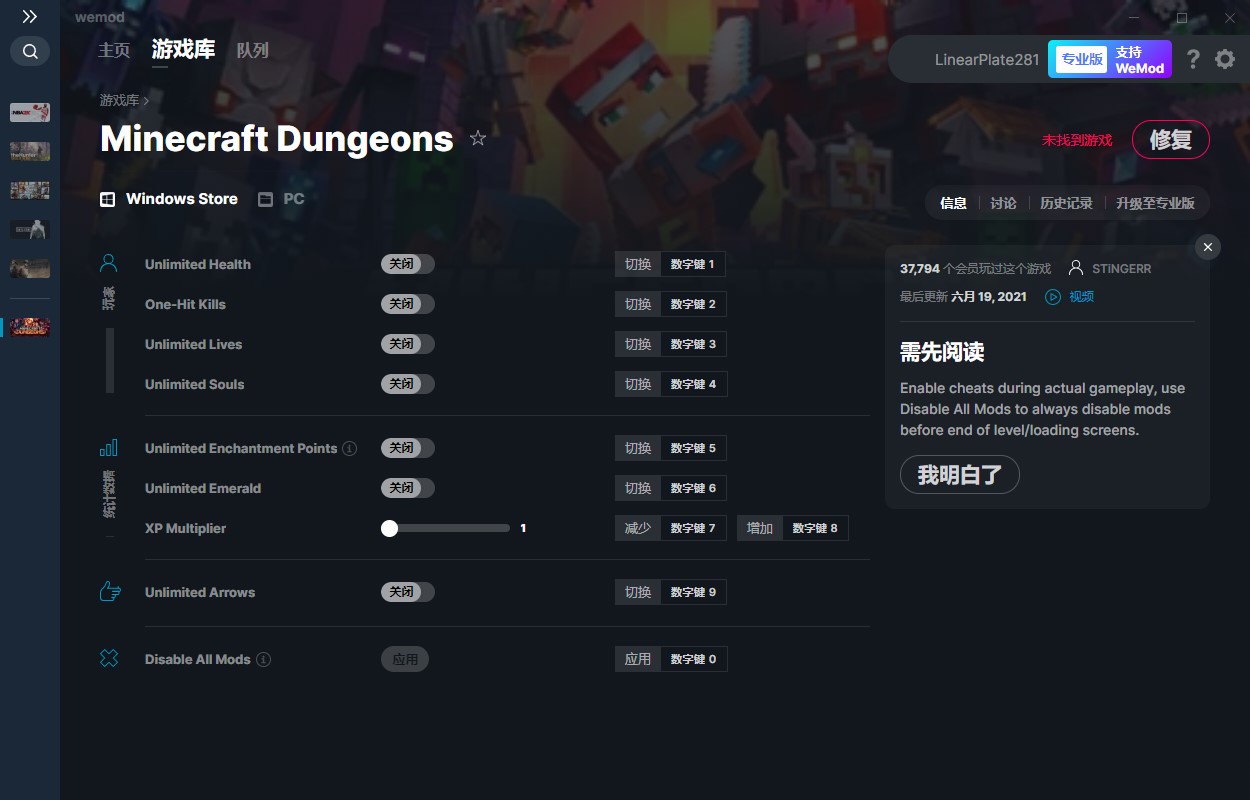Image resolution: width=1250 pixels, height=800 pixels.
Task: Close the info panel with X
Action: (1208, 247)
